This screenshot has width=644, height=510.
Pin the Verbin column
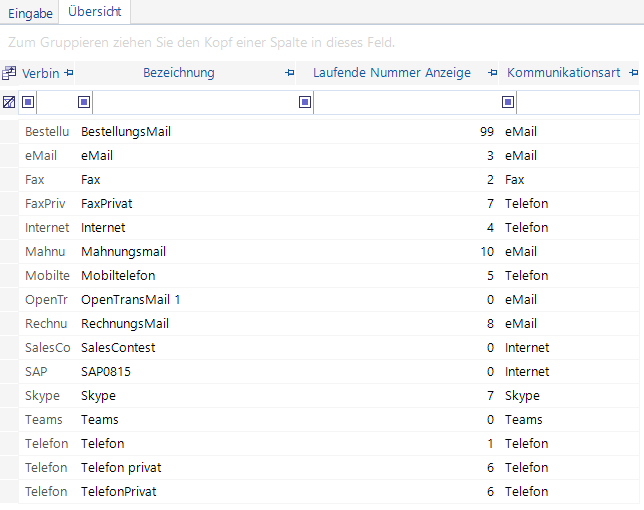click(69, 73)
